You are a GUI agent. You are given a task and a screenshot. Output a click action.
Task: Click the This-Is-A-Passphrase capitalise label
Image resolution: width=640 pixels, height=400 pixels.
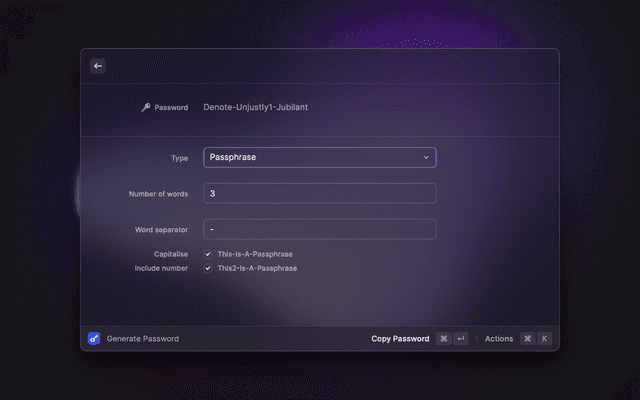[x=255, y=254]
